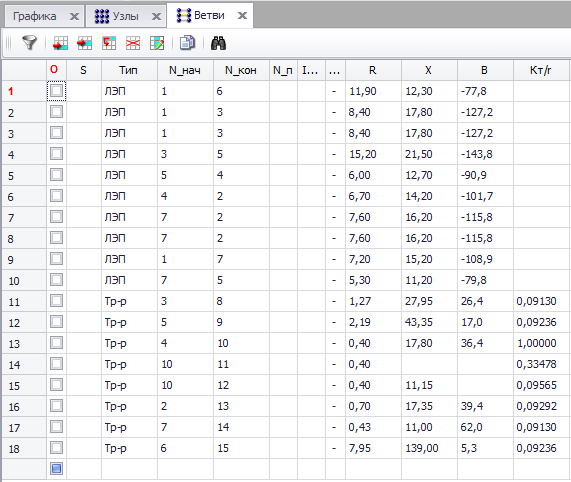Click the O column header
The height and width of the screenshot is (482, 571).
[x=56, y=70]
